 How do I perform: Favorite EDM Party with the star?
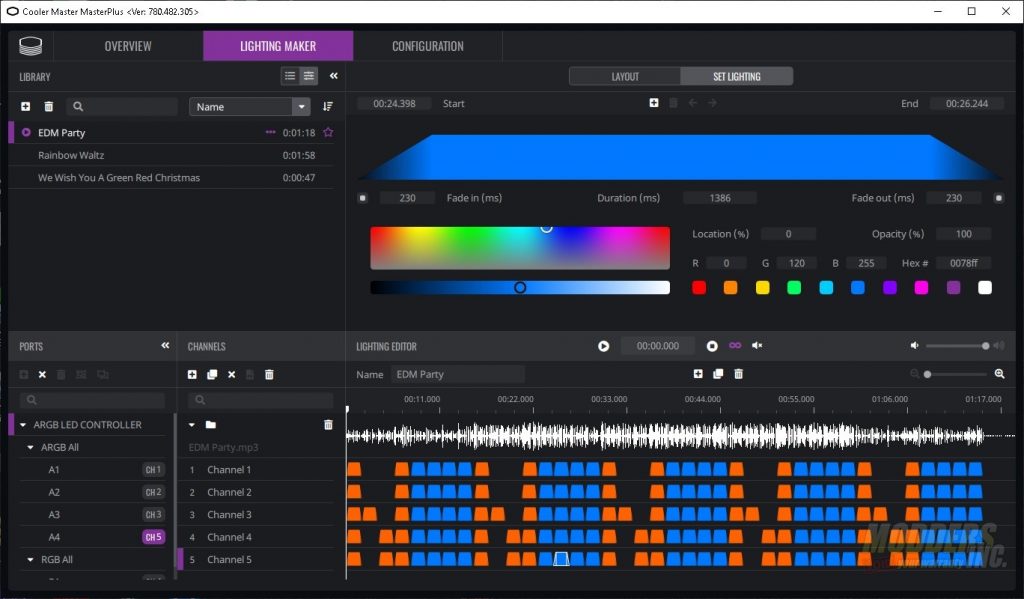click(x=328, y=132)
